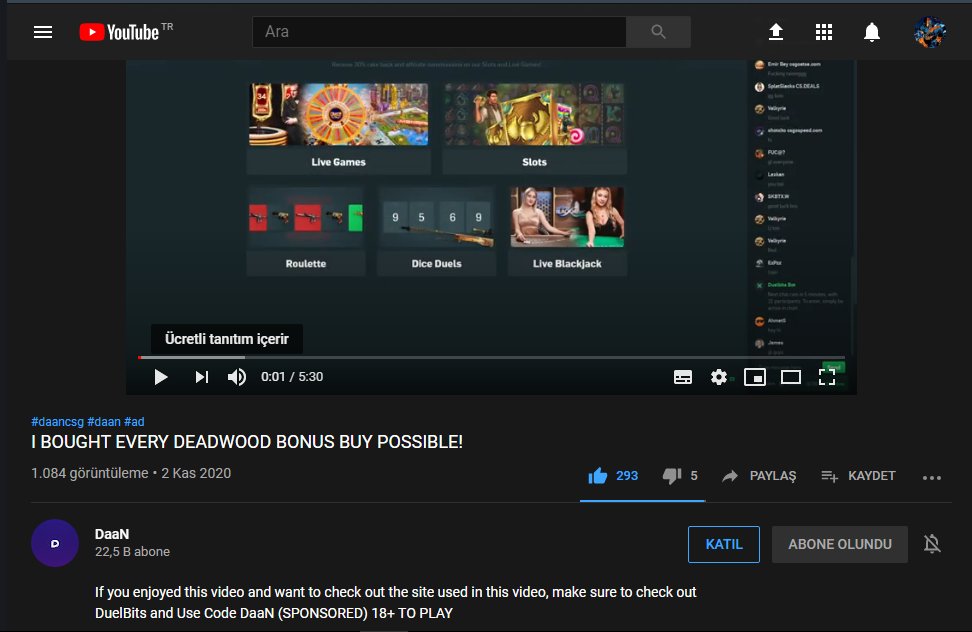Toggle channel notification bell off icon

pyautogui.click(x=932, y=544)
